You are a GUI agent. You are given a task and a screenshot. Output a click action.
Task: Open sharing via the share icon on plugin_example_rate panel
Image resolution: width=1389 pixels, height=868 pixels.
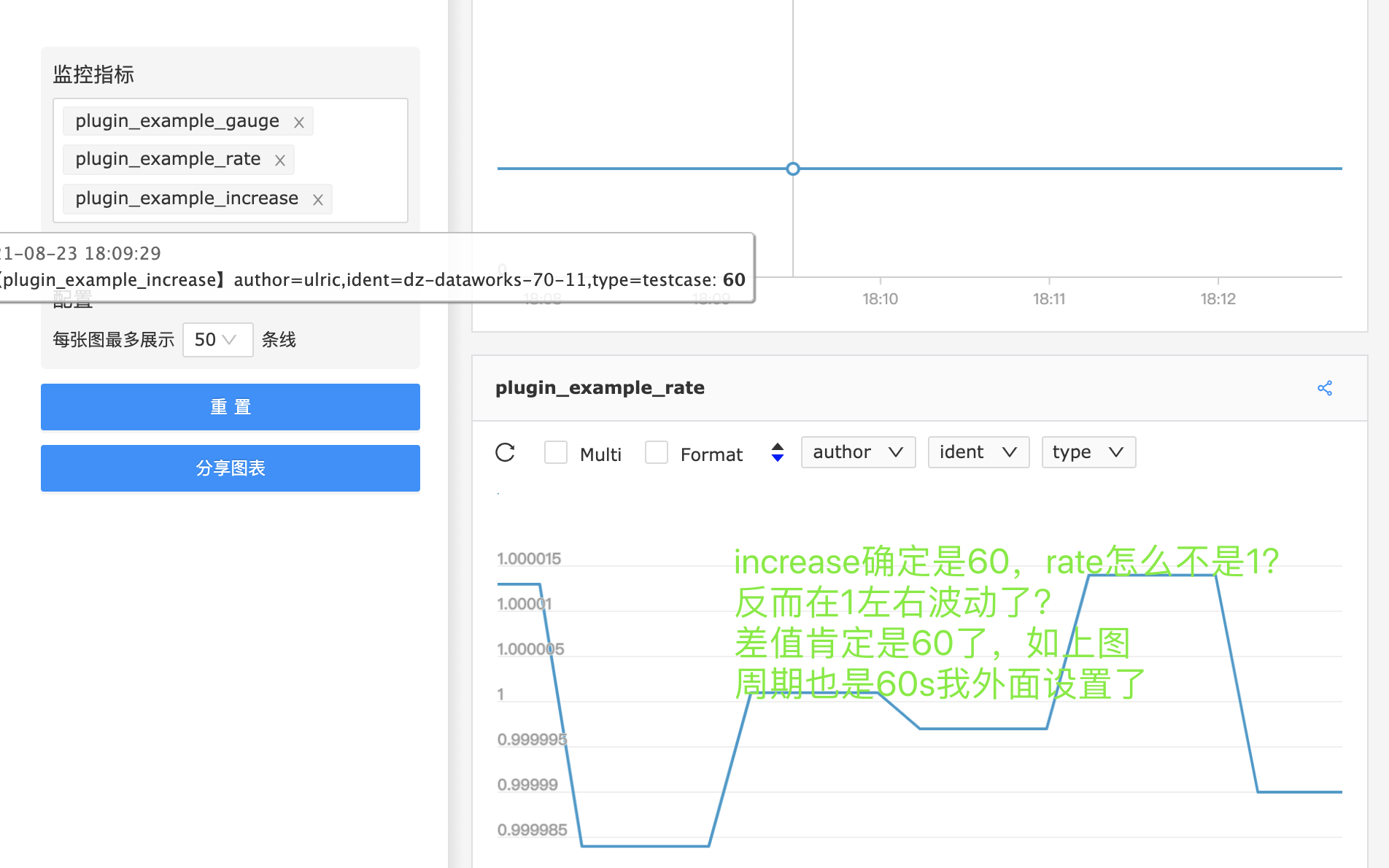pyautogui.click(x=1326, y=387)
